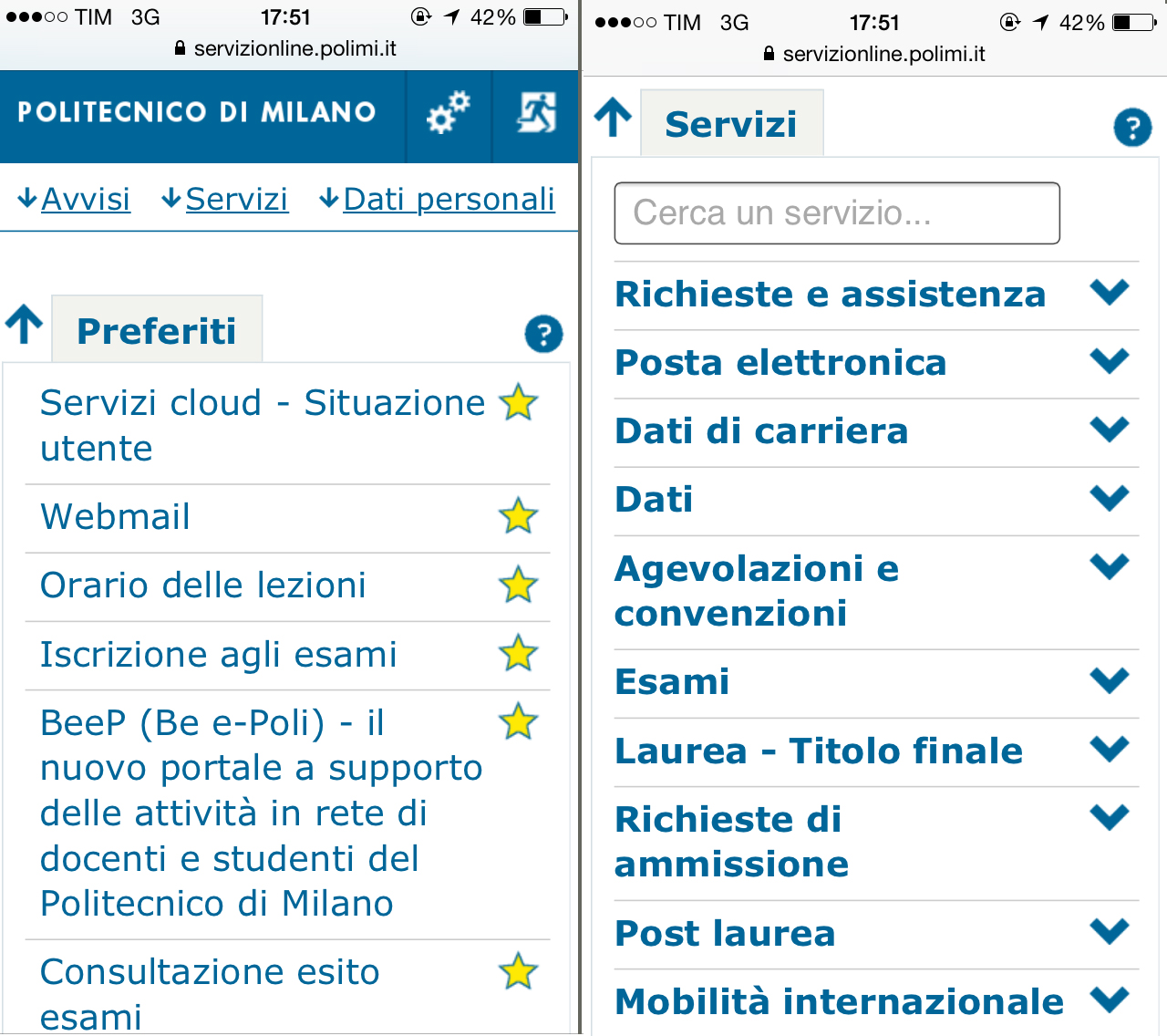Click the up arrow next to Servizi tab
This screenshot has width=1167, height=1036.
pyautogui.click(x=614, y=118)
